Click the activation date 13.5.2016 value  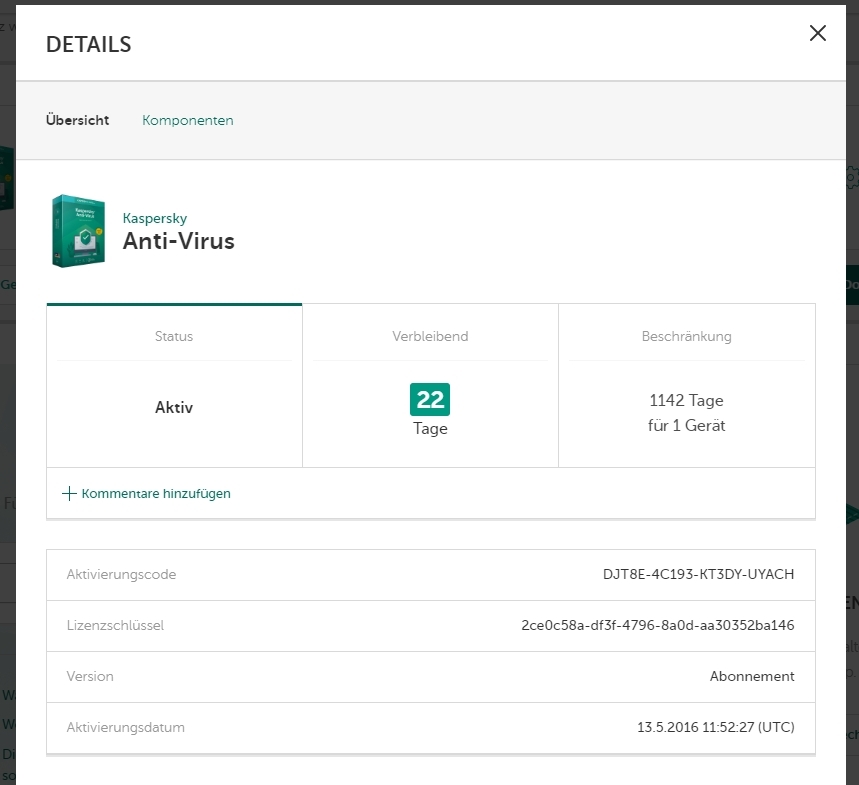[715, 728]
